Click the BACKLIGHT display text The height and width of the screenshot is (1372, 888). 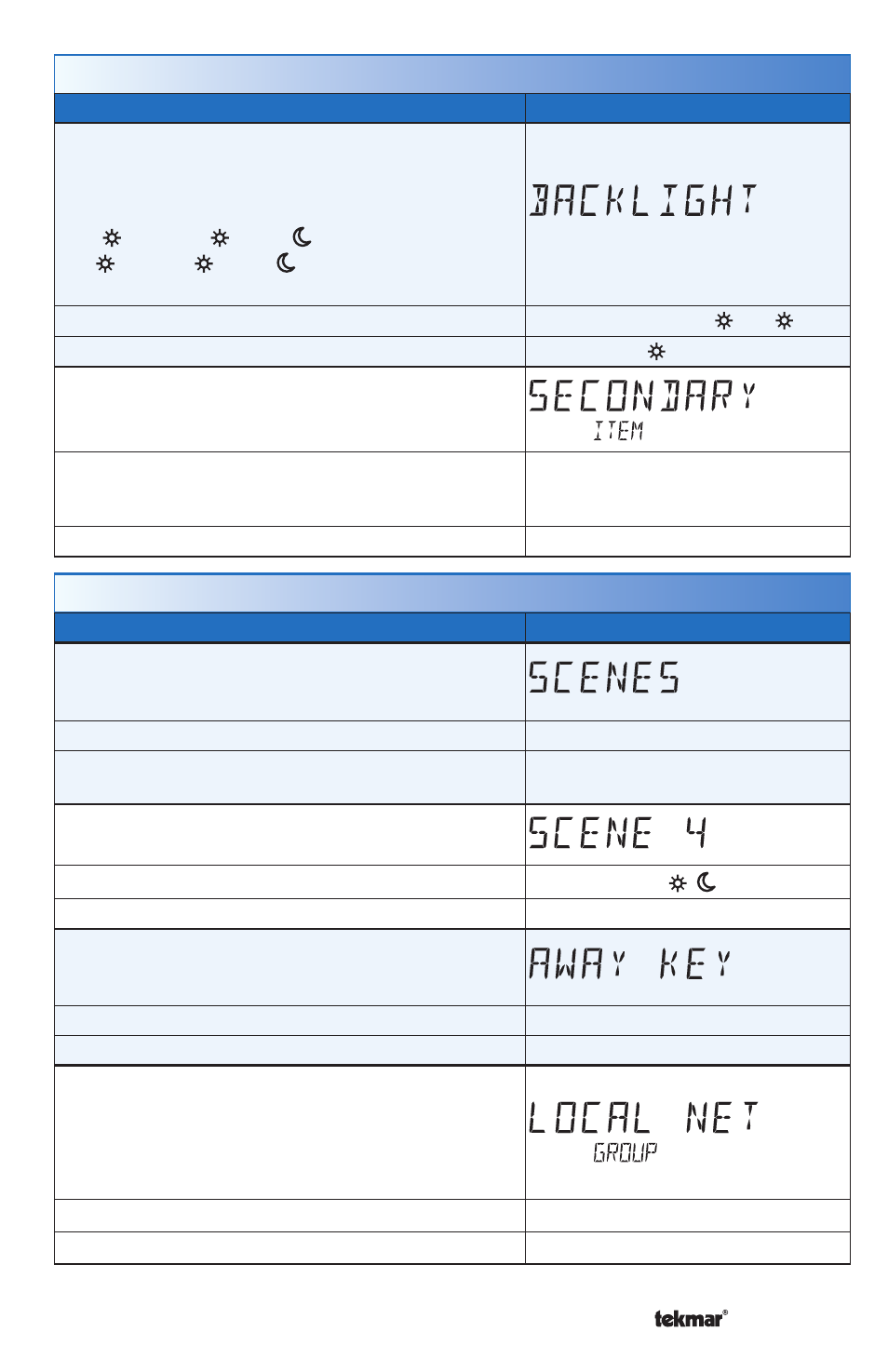click(644, 200)
